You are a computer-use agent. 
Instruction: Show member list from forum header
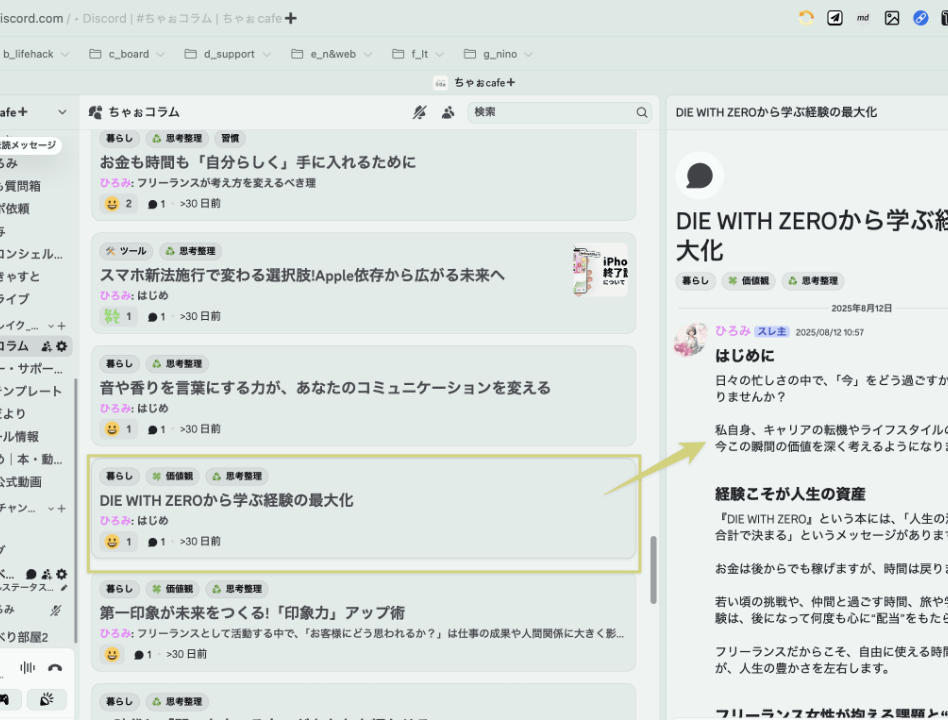[448, 113]
